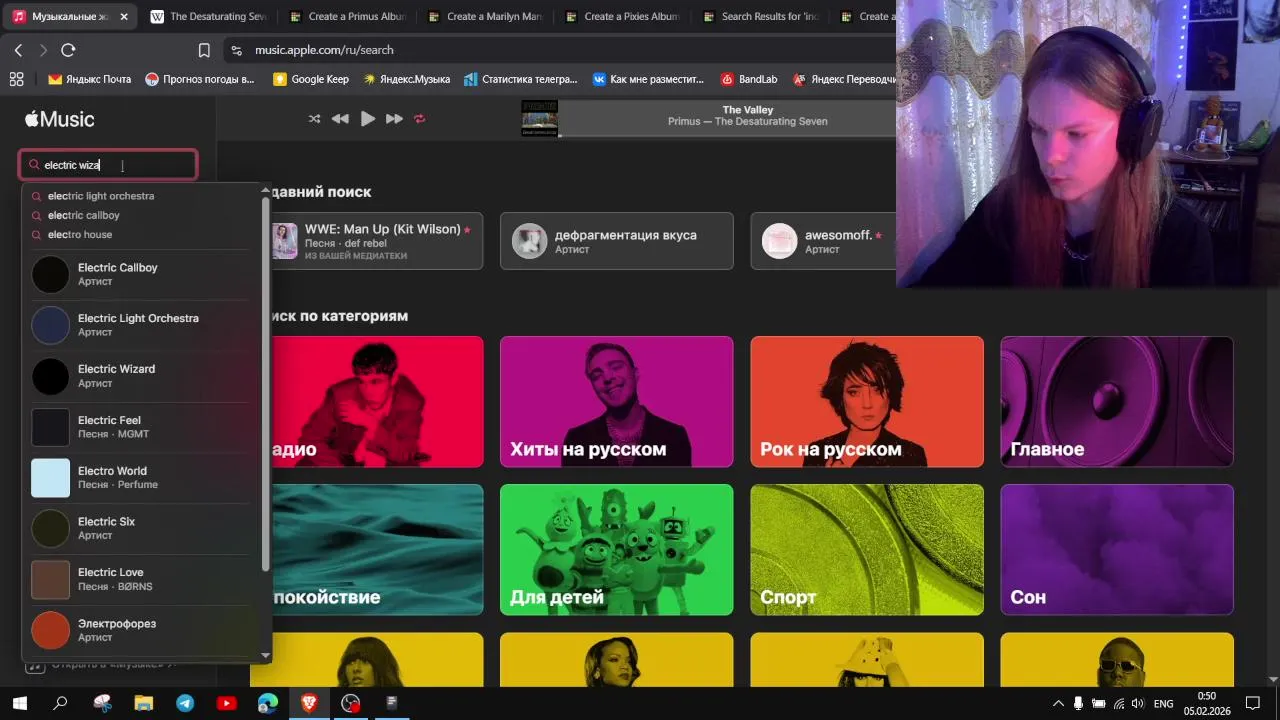The width and height of the screenshot is (1280, 720).
Task: Open the Windows notification center icon
Action: point(1252,703)
